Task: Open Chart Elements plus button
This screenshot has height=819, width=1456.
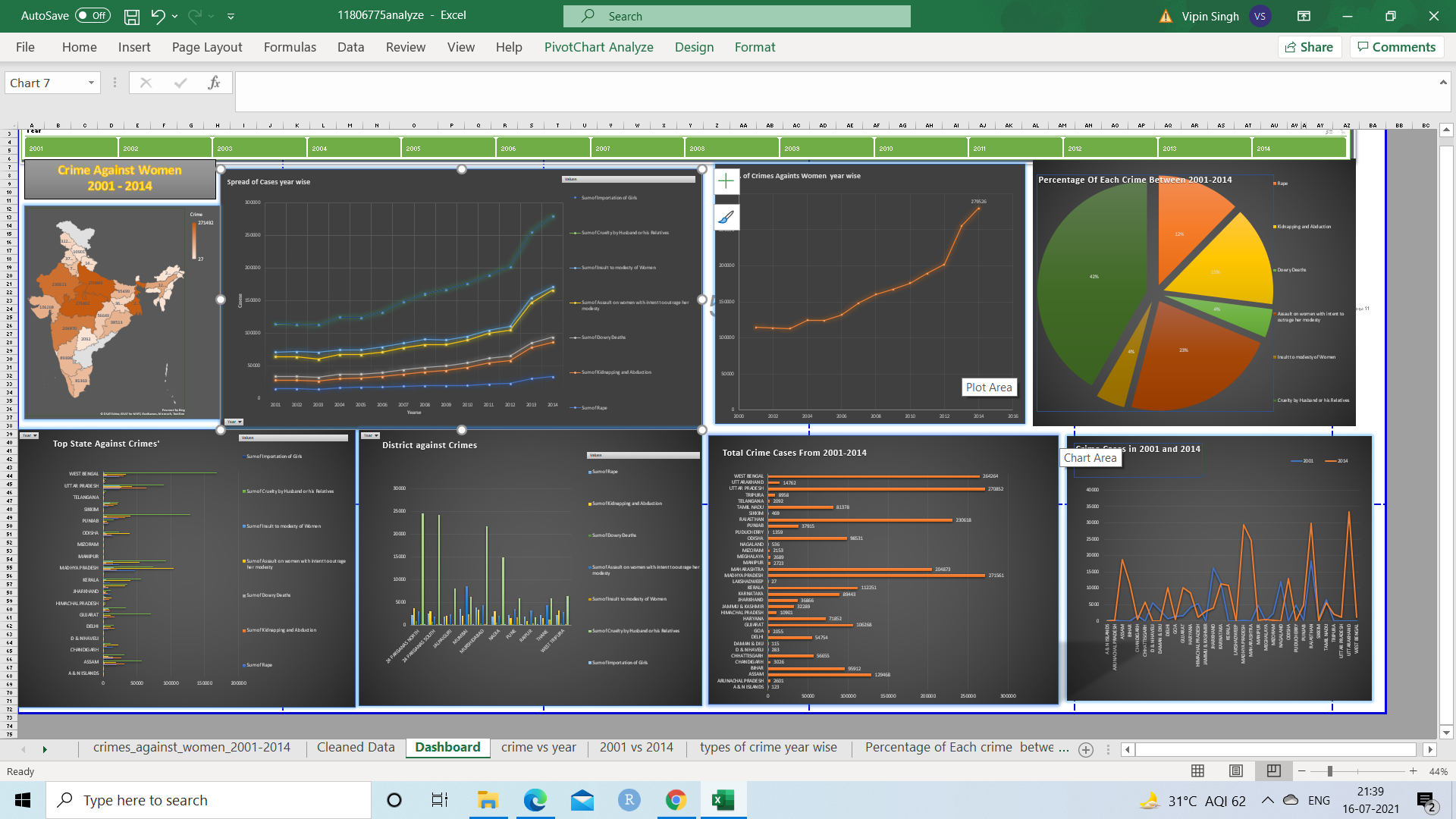Action: coord(726,180)
